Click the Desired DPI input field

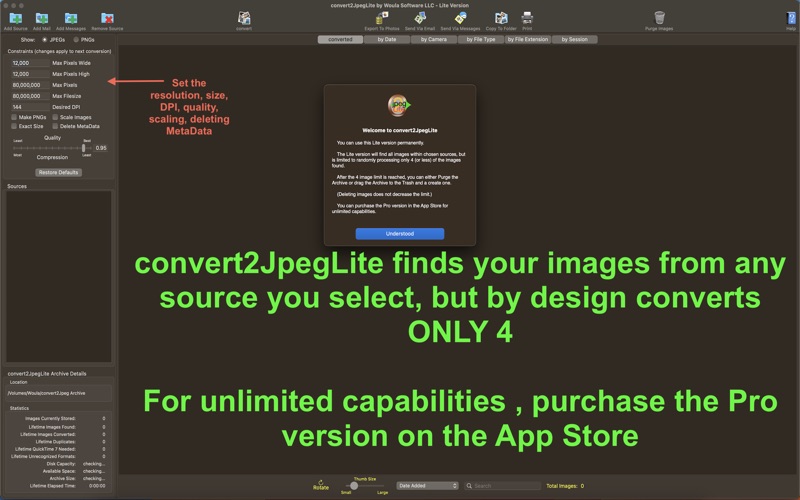pos(30,107)
